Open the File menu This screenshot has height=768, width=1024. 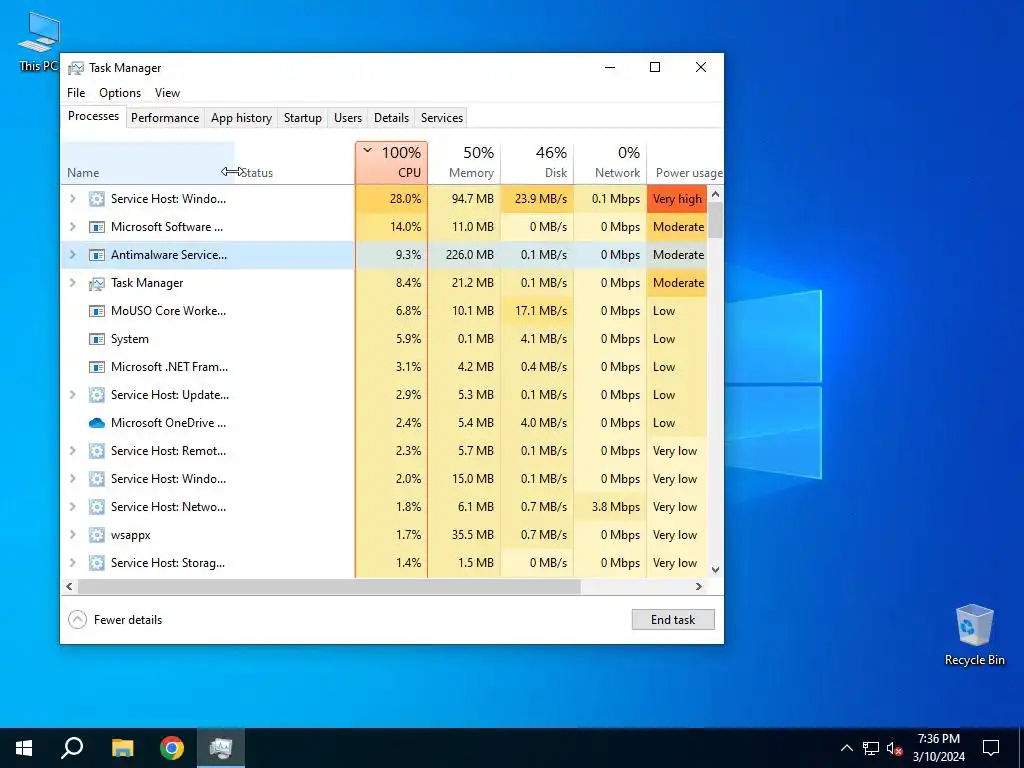pos(76,93)
